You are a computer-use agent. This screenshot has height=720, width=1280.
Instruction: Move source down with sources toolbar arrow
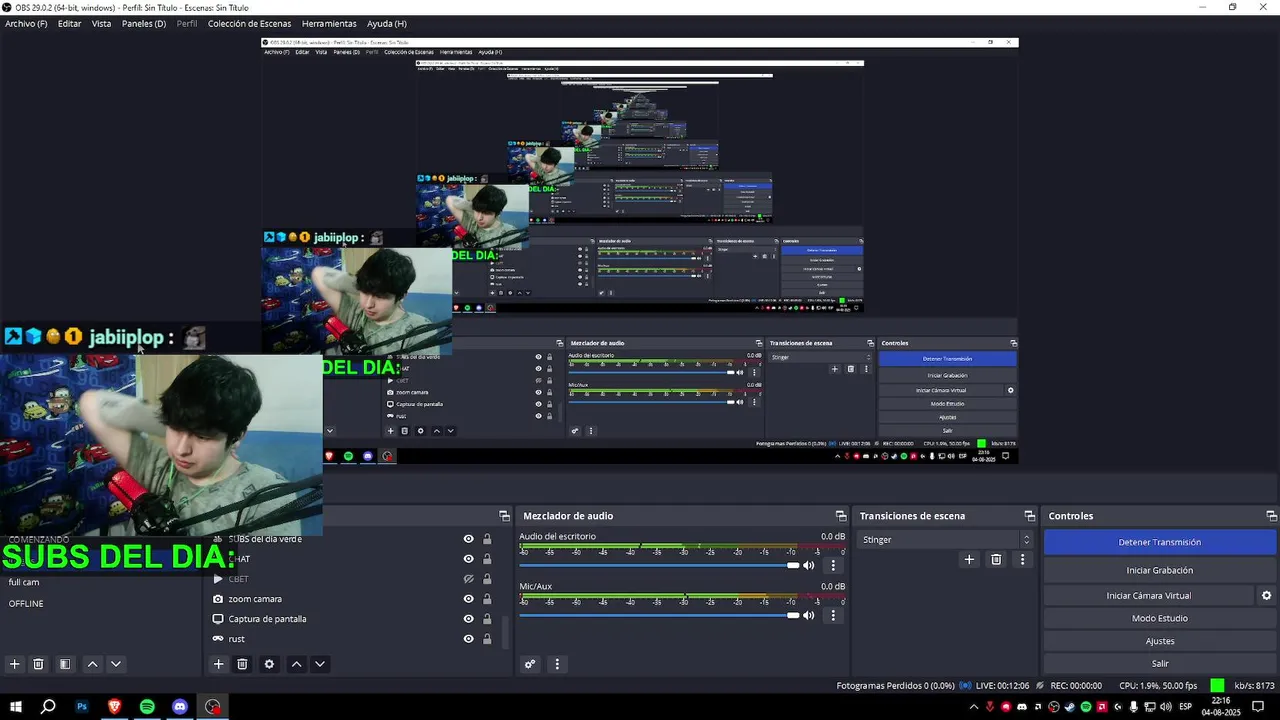(x=320, y=664)
